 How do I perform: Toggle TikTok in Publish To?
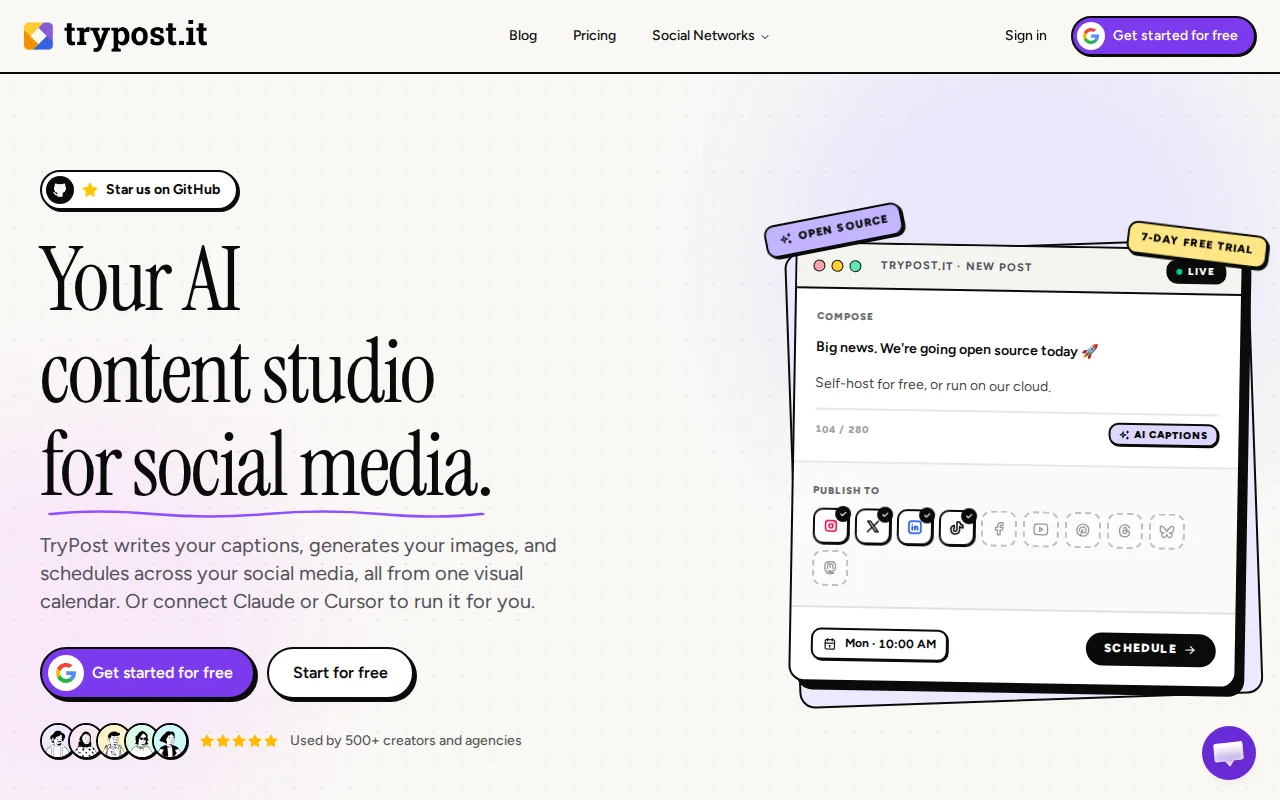click(x=957, y=527)
